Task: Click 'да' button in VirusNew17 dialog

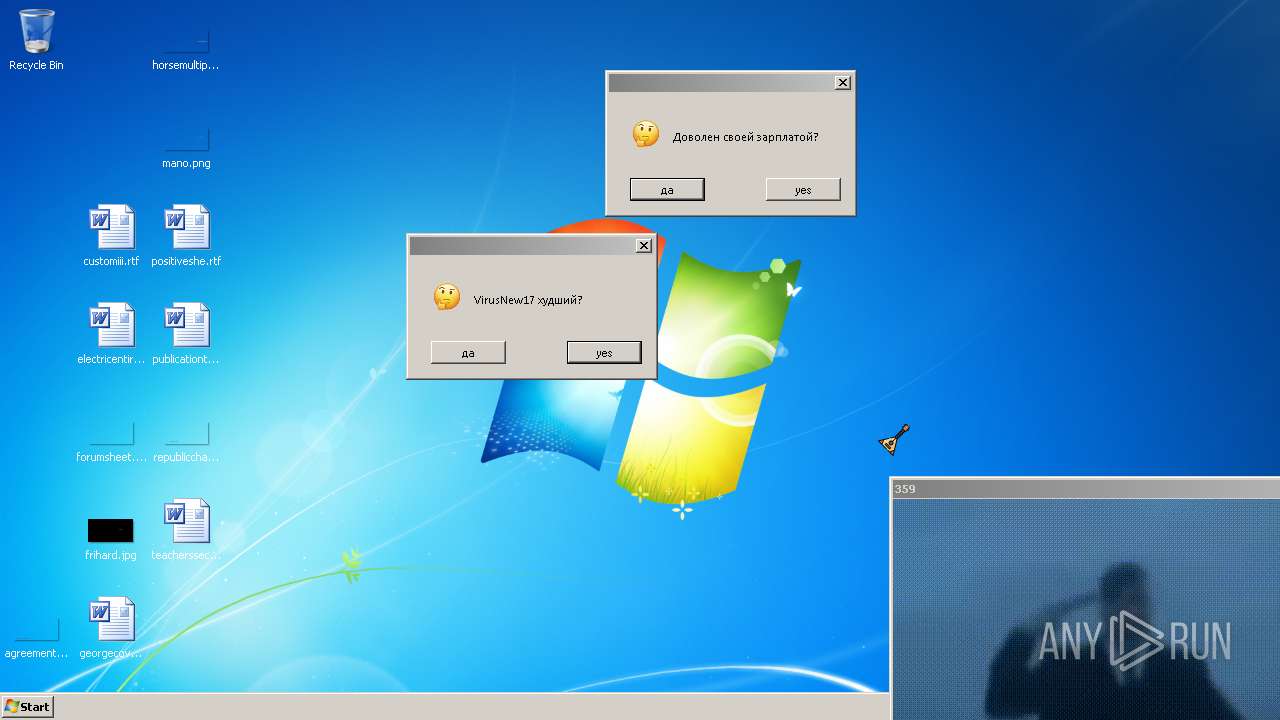Action: point(468,353)
